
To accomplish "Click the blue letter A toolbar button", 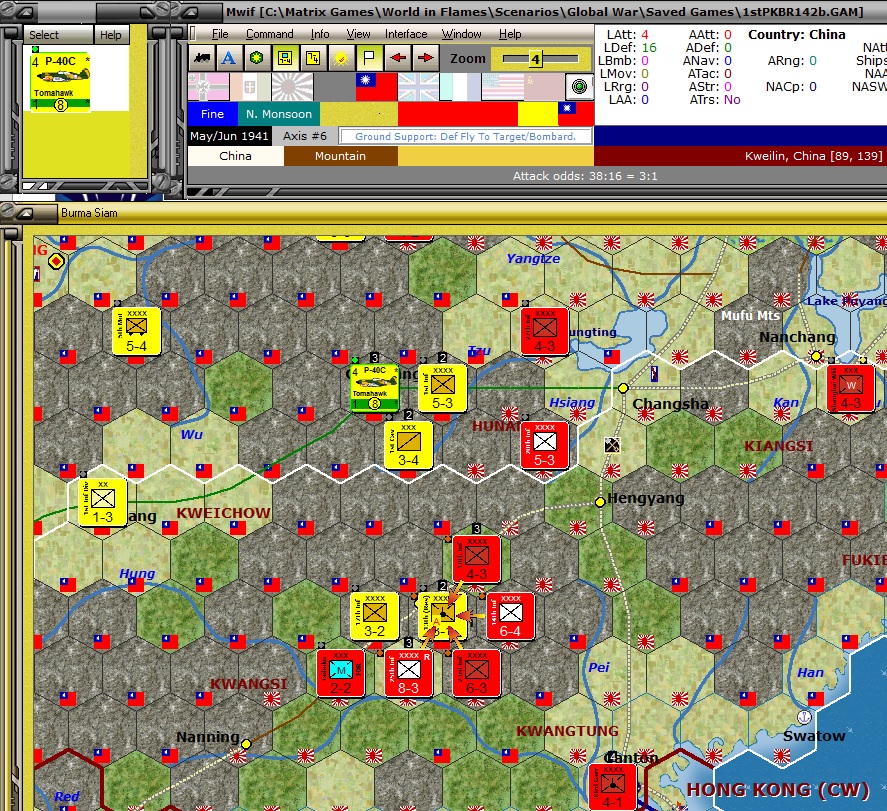I will (229, 58).
